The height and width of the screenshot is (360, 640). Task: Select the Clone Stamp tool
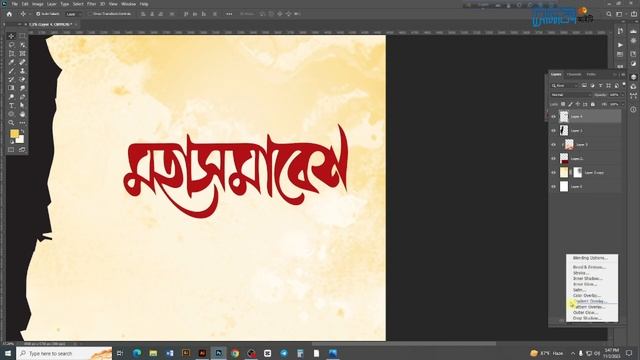click(x=22, y=71)
